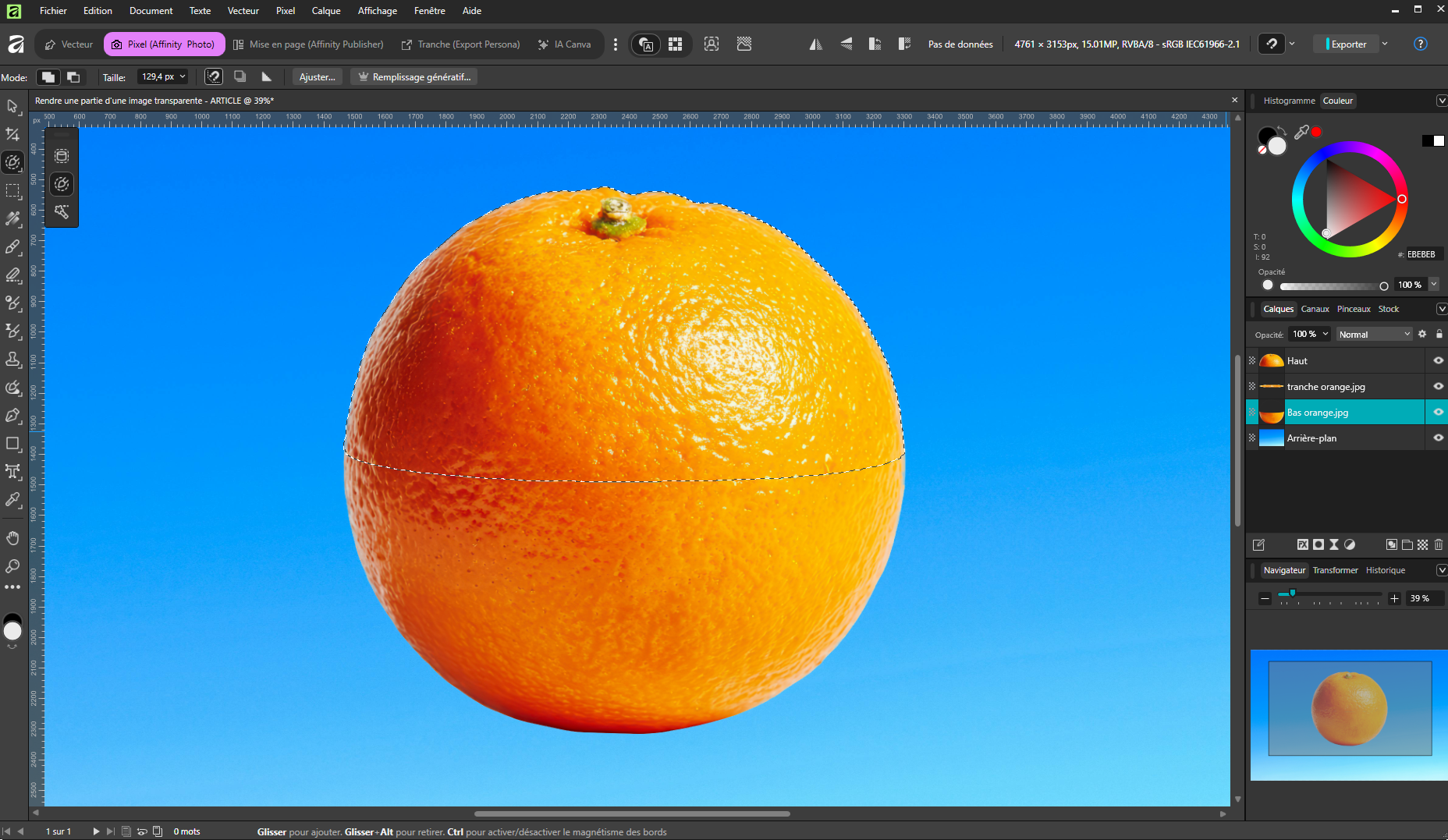Image resolution: width=1448 pixels, height=840 pixels.
Task: Hide the Arrière-plan layer
Action: (1438, 438)
